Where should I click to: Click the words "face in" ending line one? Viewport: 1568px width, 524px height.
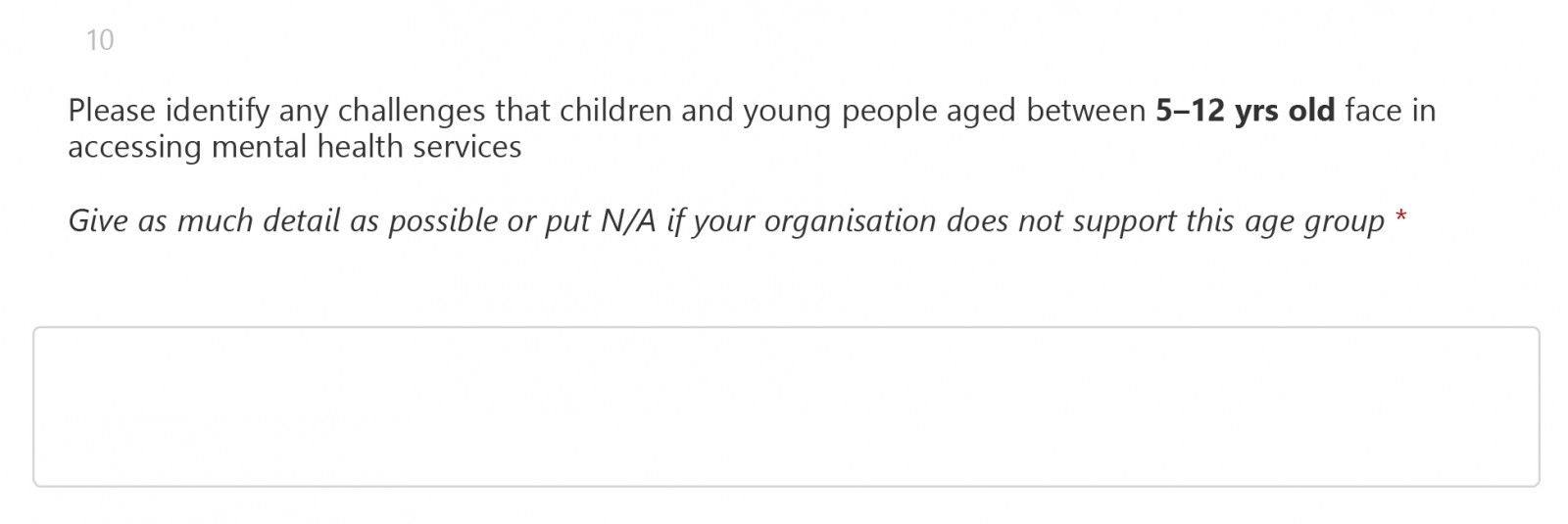point(1390,111)
